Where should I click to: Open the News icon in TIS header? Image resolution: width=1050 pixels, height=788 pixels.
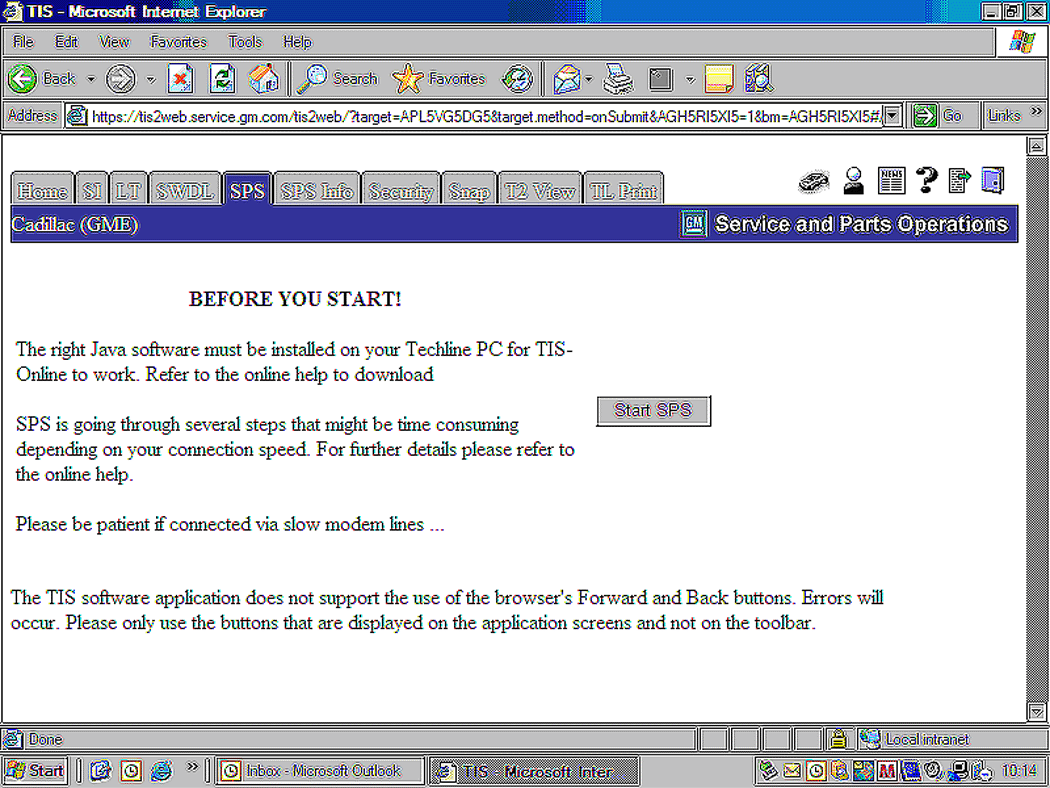tap(891, 181)
